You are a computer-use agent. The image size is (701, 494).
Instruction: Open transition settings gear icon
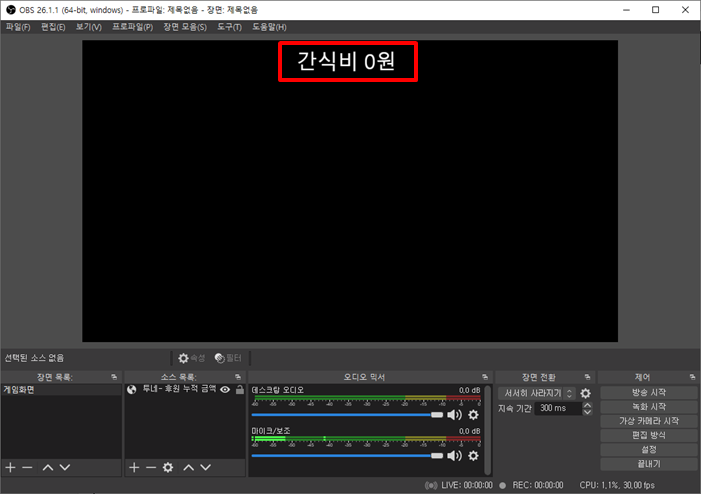(x=585, y=393)
